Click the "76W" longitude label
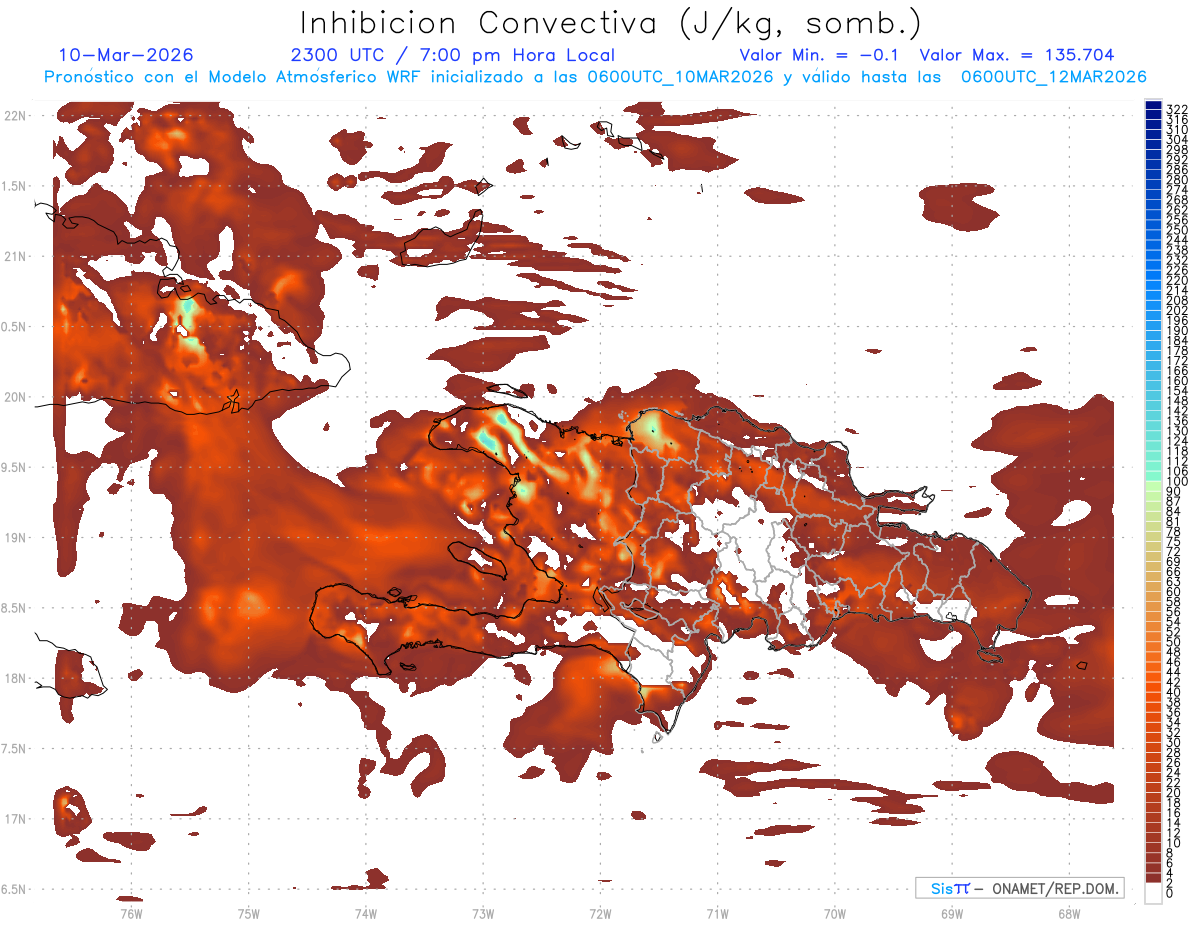The image size is (1200, 927). (131, 913)
